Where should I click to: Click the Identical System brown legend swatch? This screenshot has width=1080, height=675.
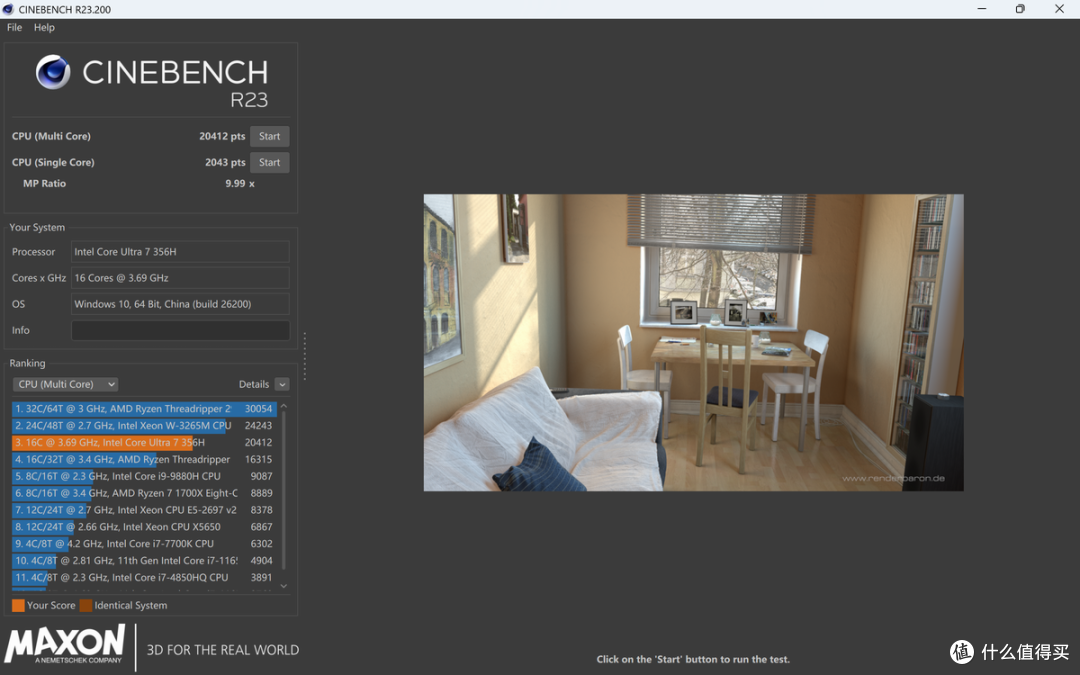[x=86, y=605]
